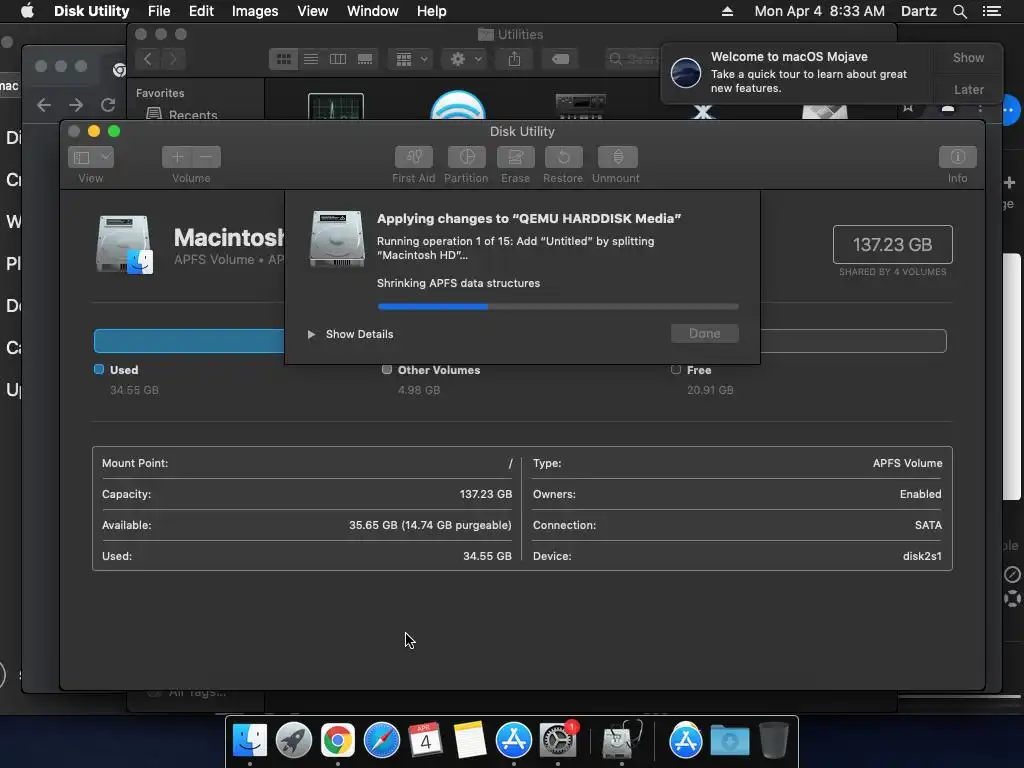Click the Partition toolbar icon
The image size is (1024, 768).
click(466, 157)
